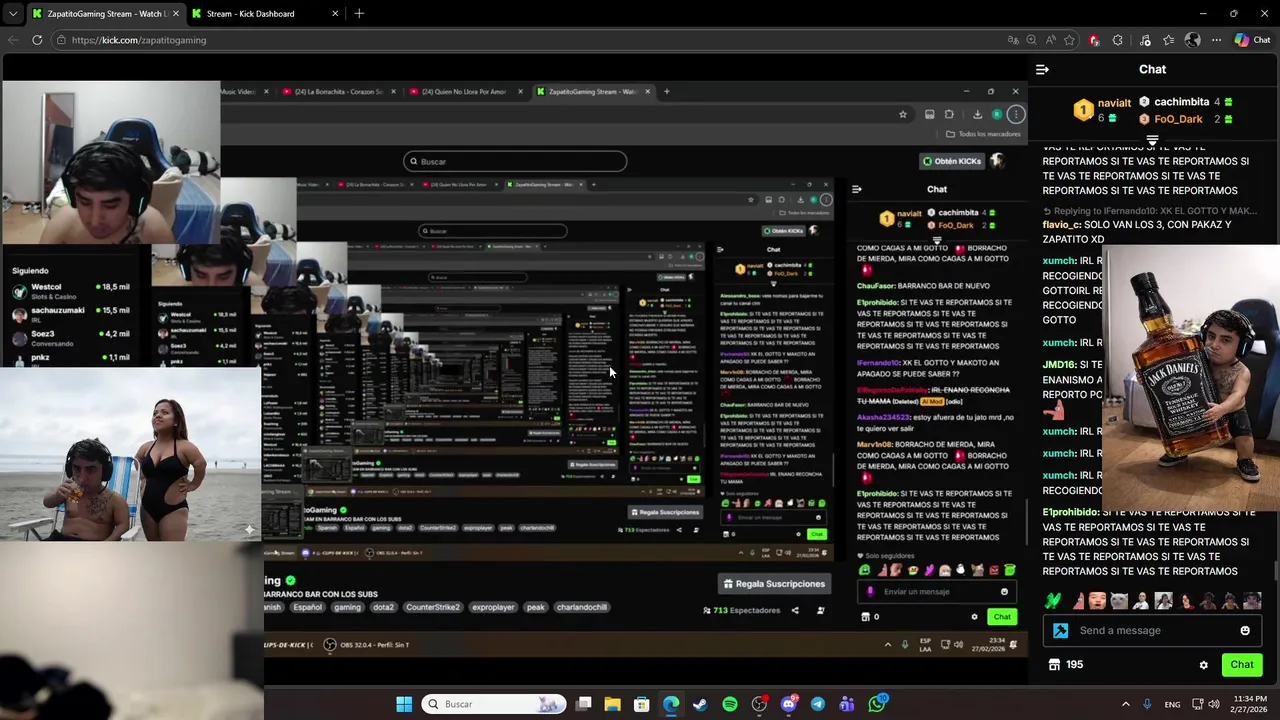Open Telegram from the taskbar
Image resolution: width=1280 pixels, height=720 pixels.
(x=818, y=704)
